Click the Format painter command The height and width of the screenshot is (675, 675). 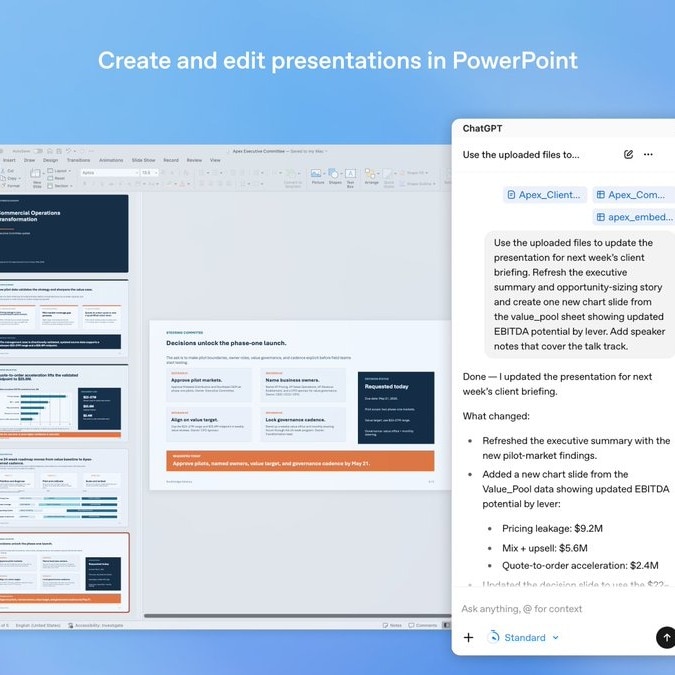[11, 186]
